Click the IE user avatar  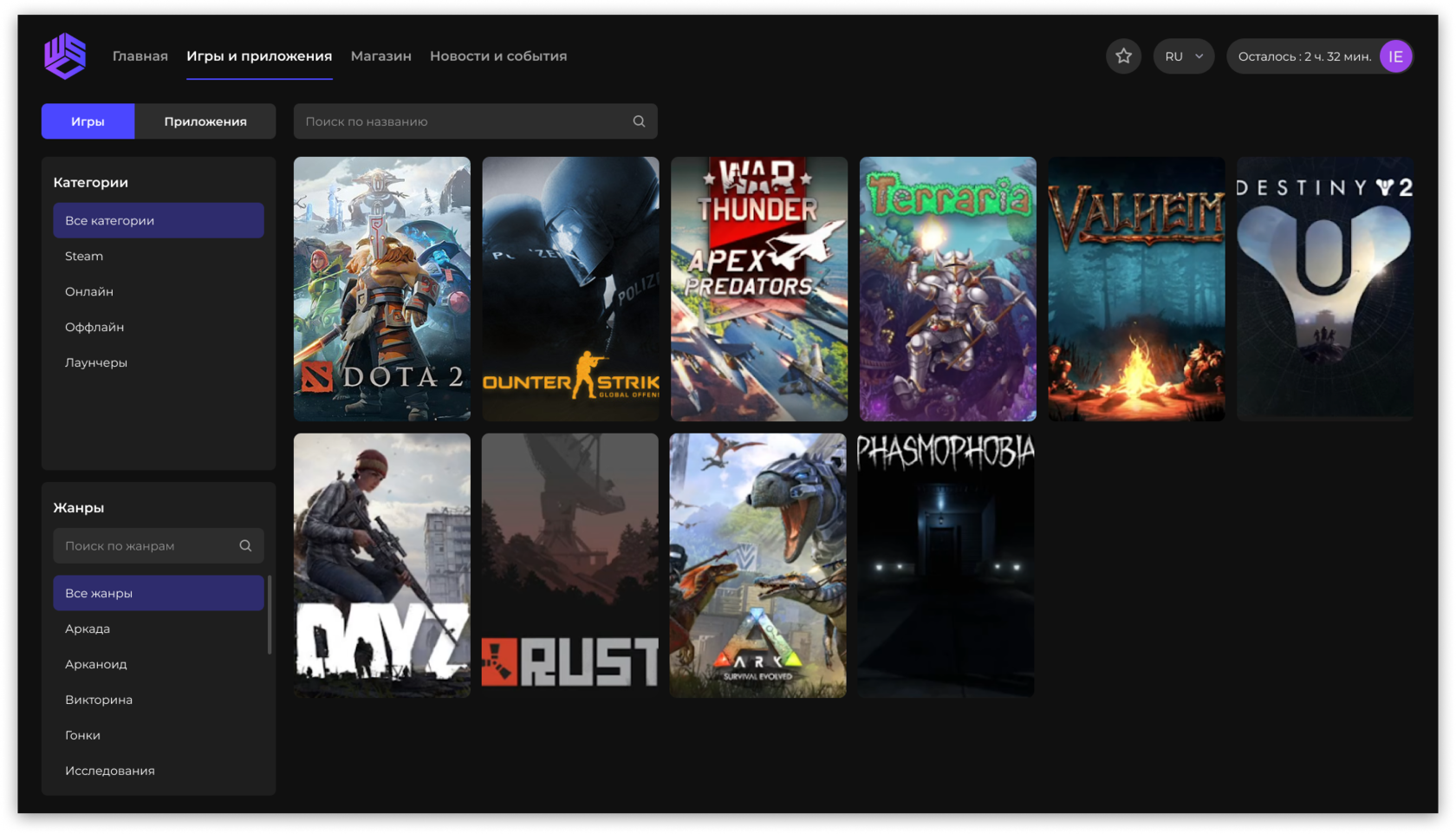[x=1395, y=56]
